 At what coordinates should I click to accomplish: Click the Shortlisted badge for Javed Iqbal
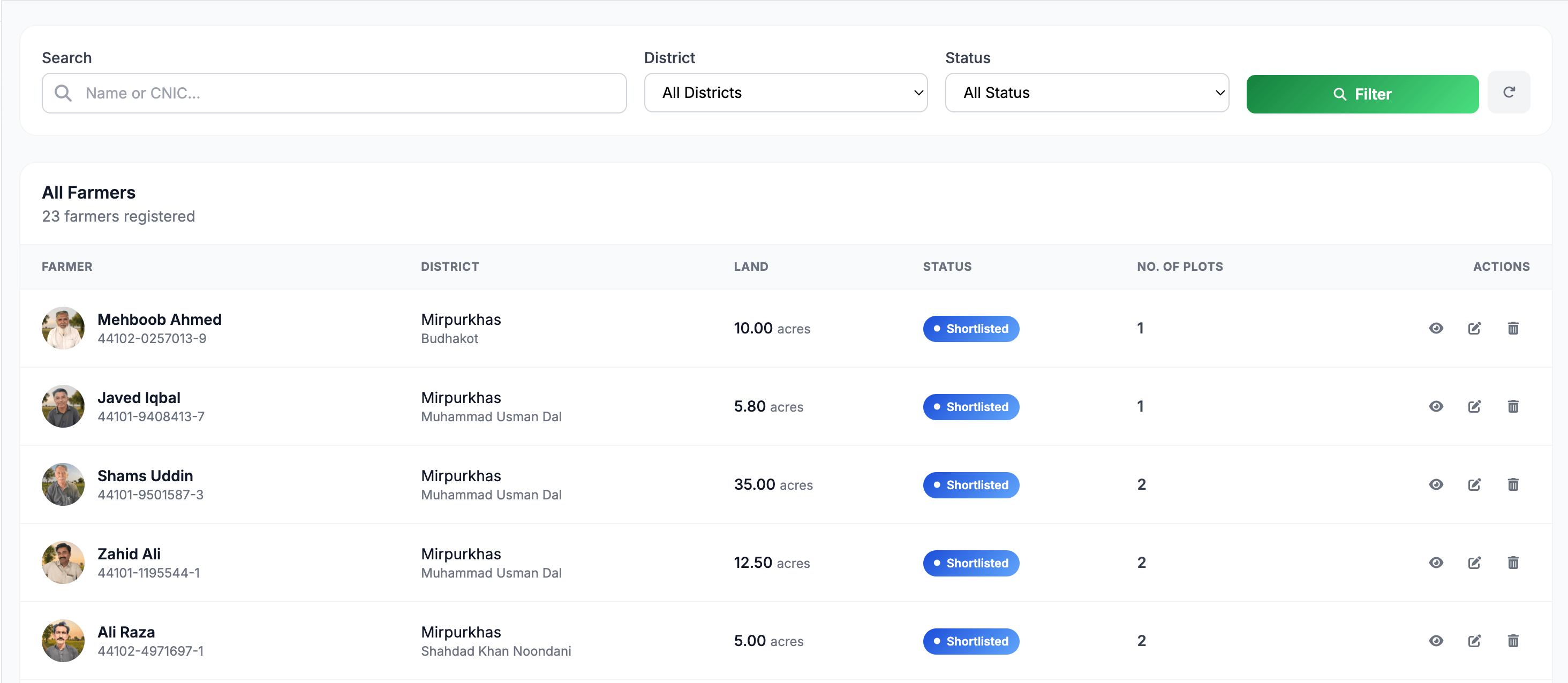pyautogui.click(x=971, y=407)
